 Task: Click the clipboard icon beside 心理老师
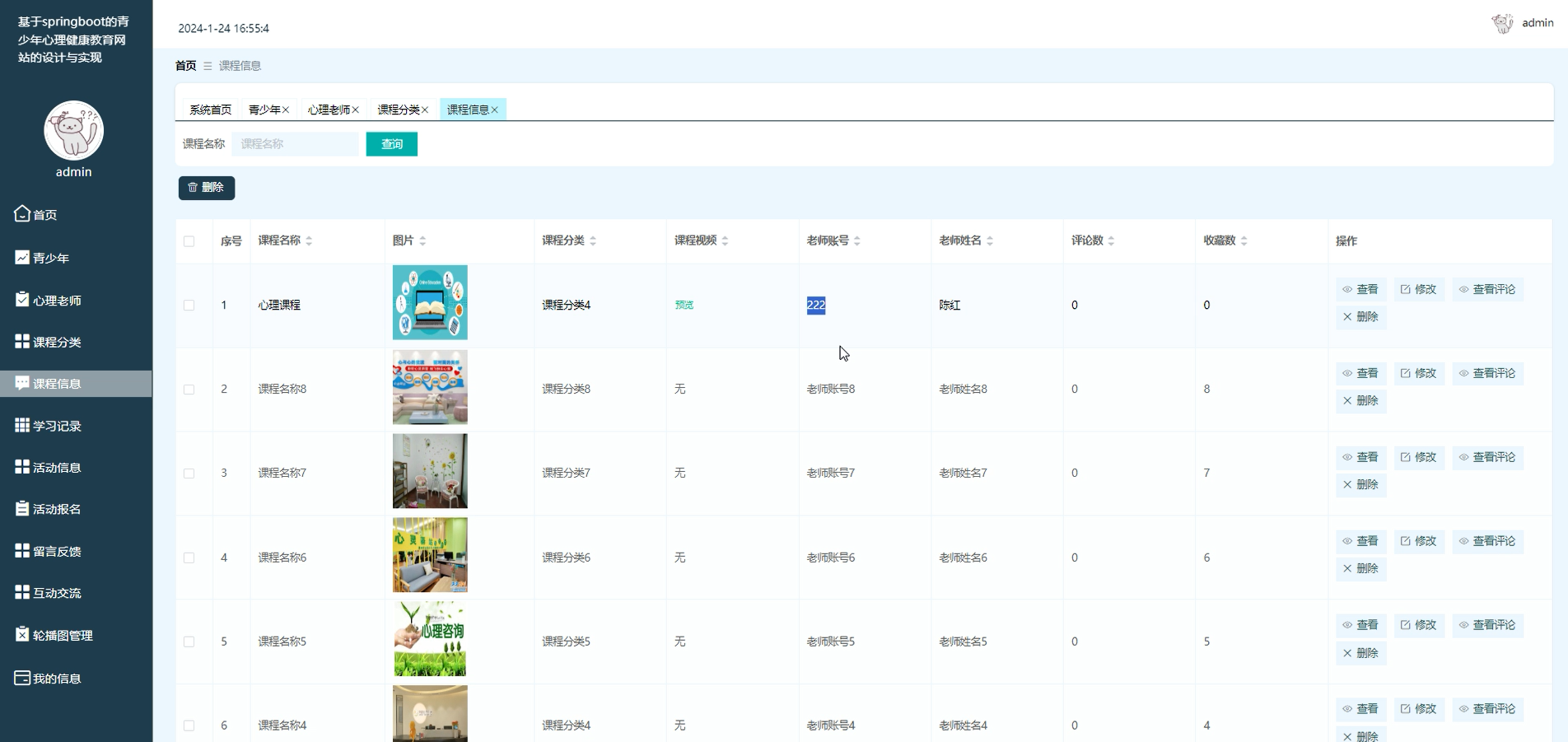click(x=22, y=299)
